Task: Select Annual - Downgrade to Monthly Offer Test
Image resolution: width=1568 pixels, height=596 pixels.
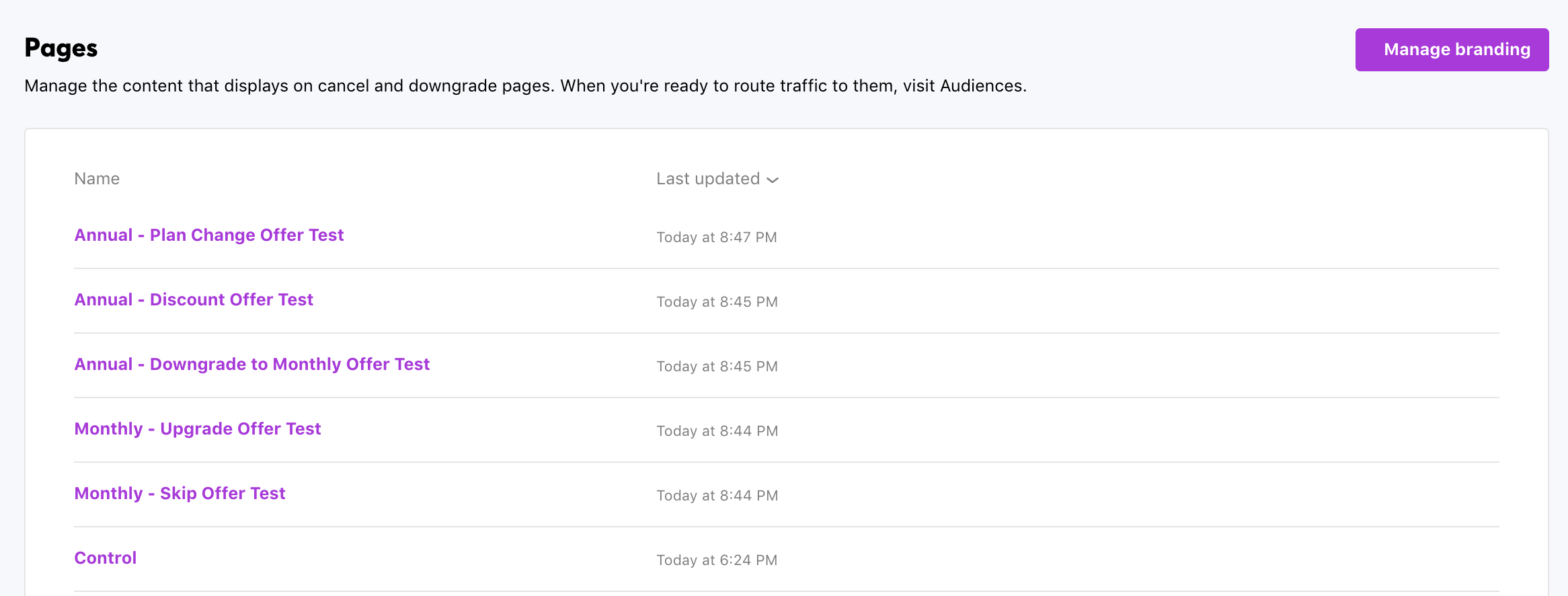Action: coord(251,365)
